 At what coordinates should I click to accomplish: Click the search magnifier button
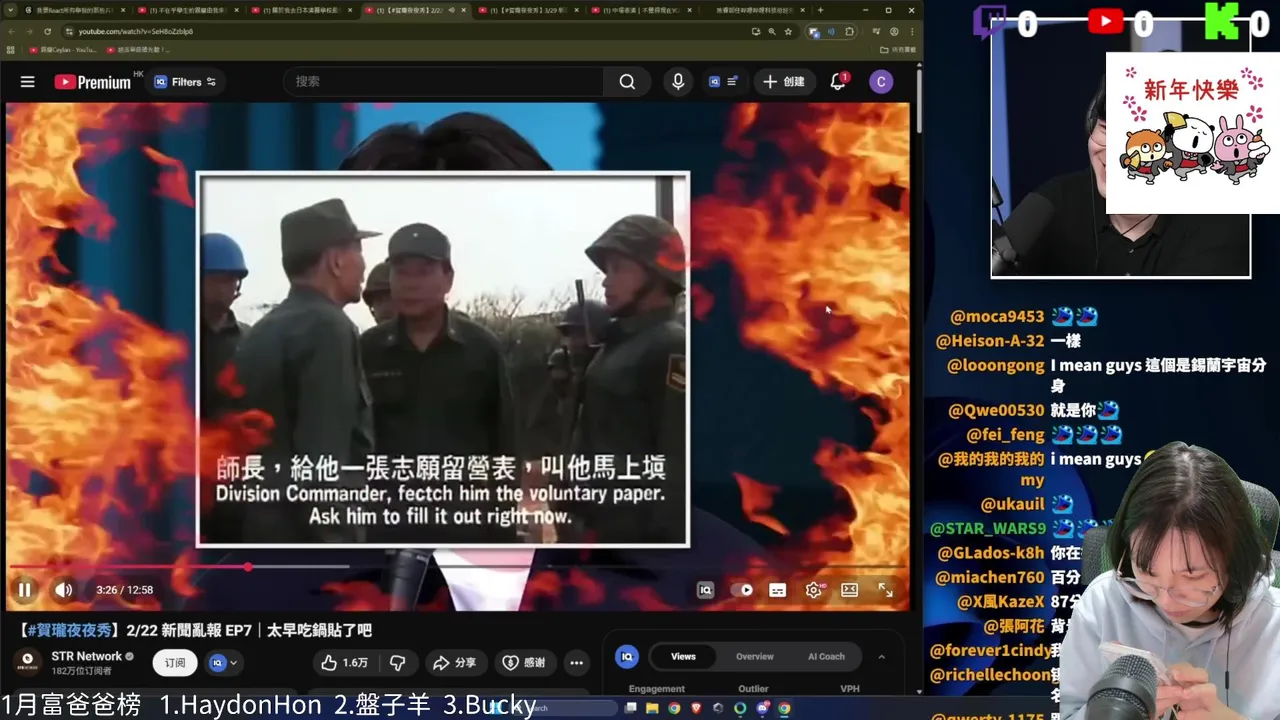(627, 82)
